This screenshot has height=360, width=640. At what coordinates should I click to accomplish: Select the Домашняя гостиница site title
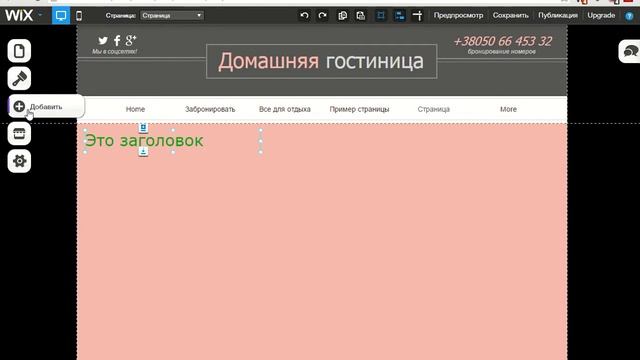[321, 61]
